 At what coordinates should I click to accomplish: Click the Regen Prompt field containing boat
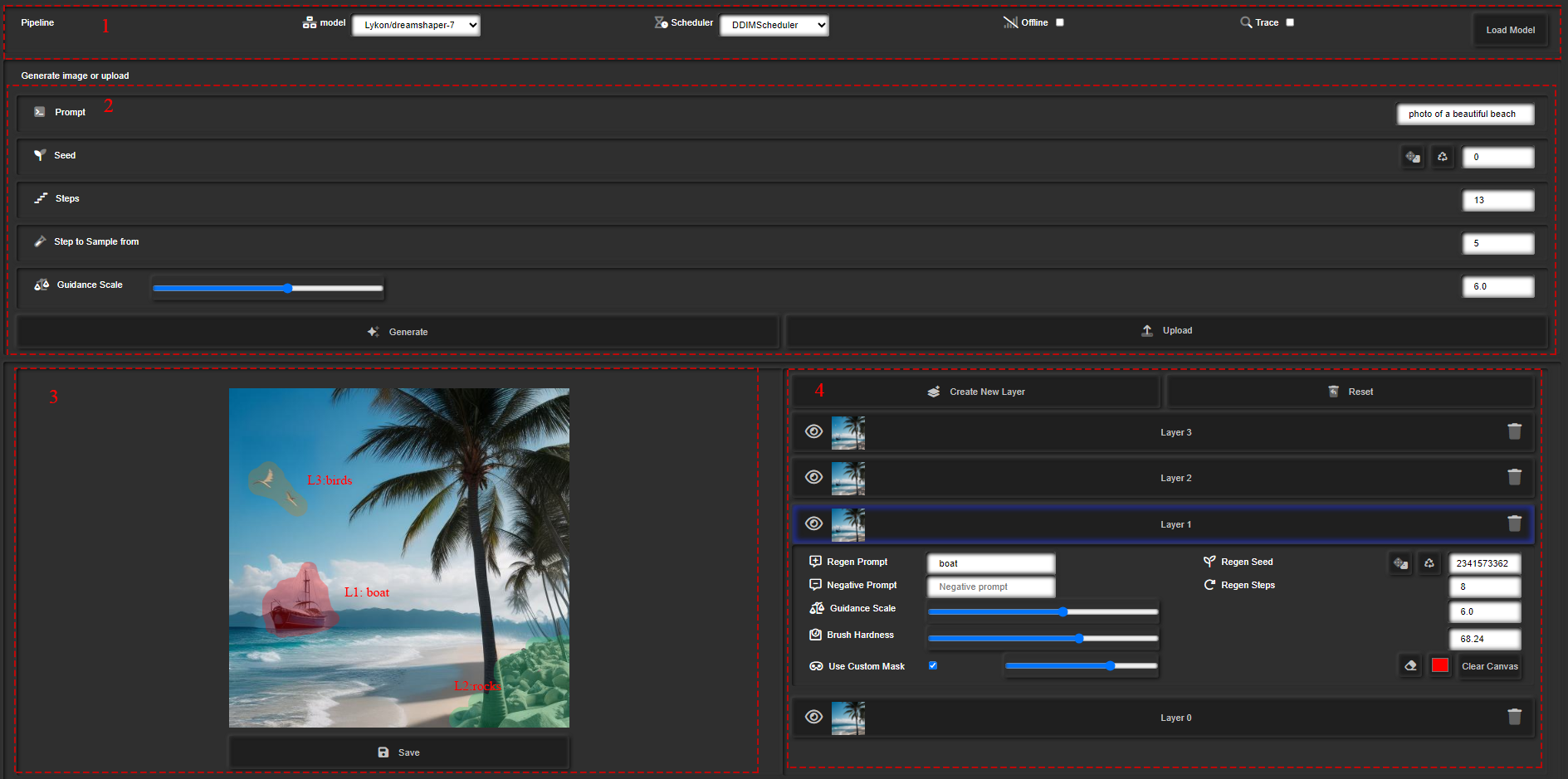pyautogui.click(x=991, y=563)
